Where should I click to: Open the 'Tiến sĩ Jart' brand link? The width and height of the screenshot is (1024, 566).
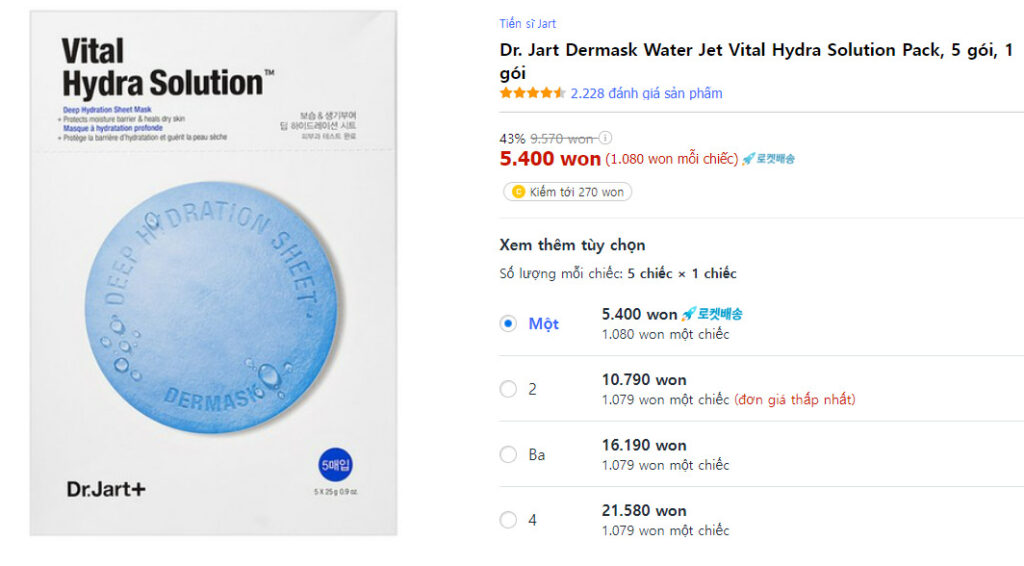click(x=527, y=23)
